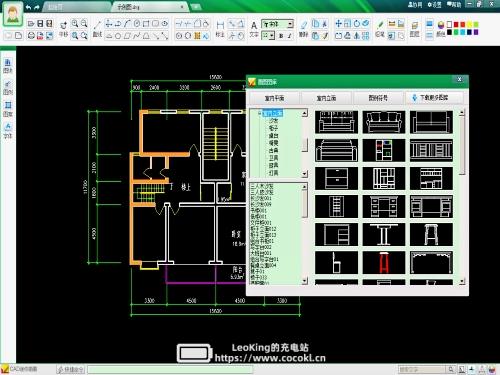Click the undo arrow in title bar
500x375 pixels.
pyautogui.click(x=29, y=7)
